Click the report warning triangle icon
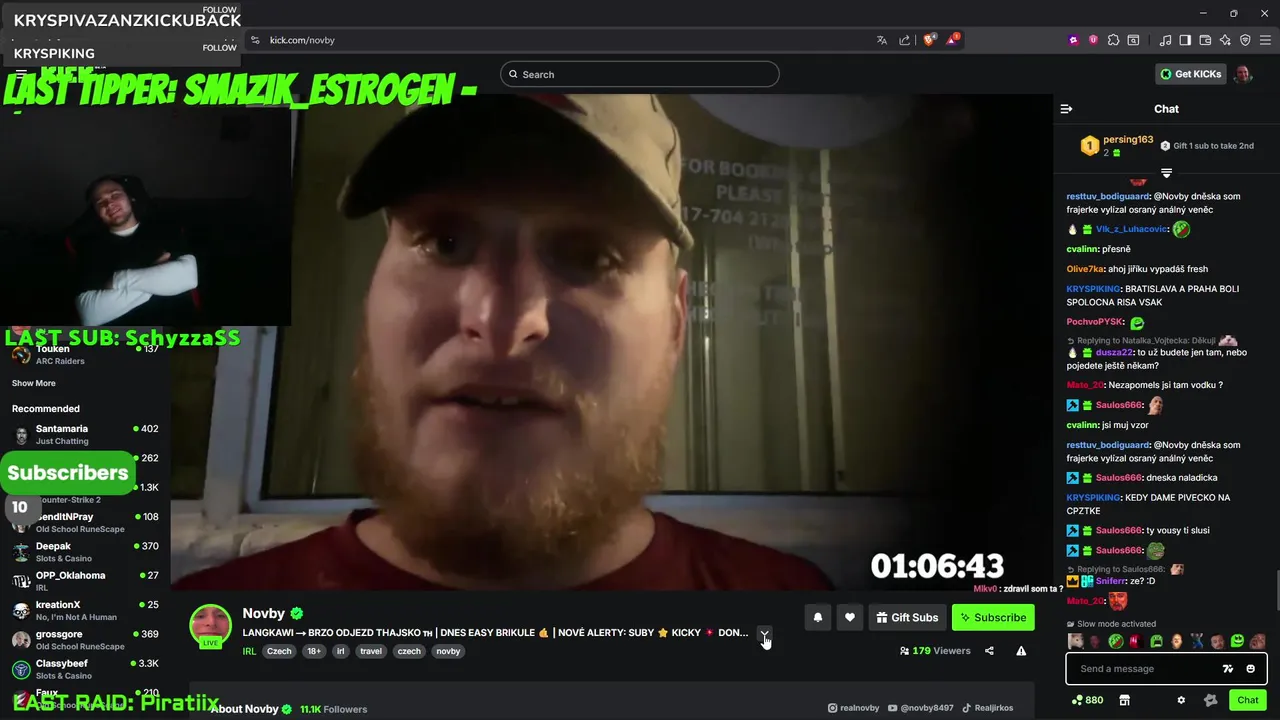This screenshot has height=720, width=1280. [1021, 651]
